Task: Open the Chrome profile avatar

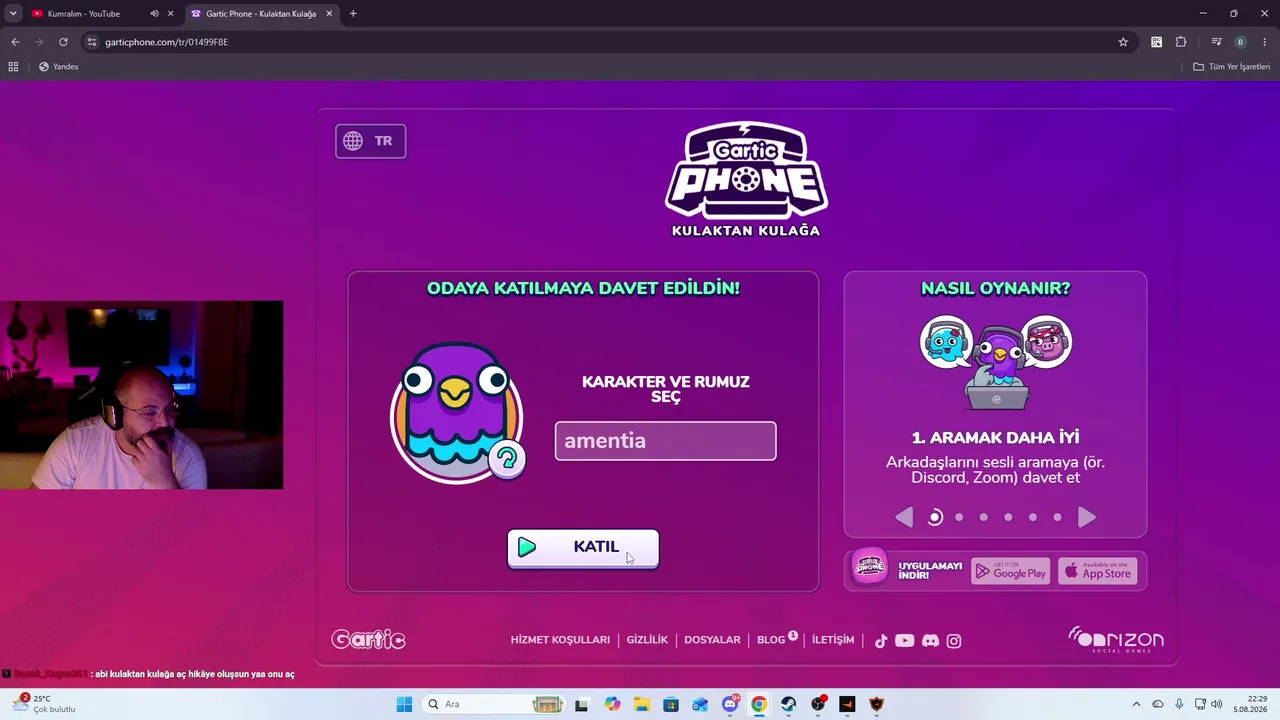Action: click(1241, 42)
